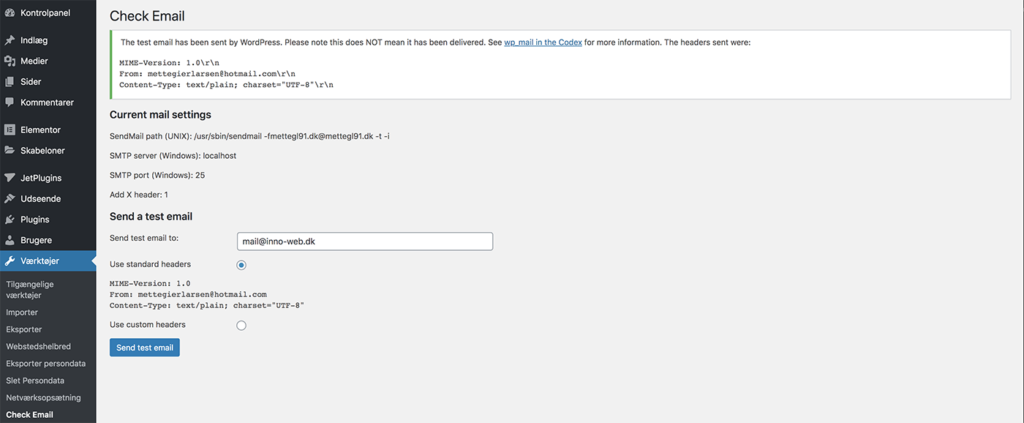This screenshot has width=1024, height=423.
Task: Open the Brugere user icon
Action: (x=10, y=240)
